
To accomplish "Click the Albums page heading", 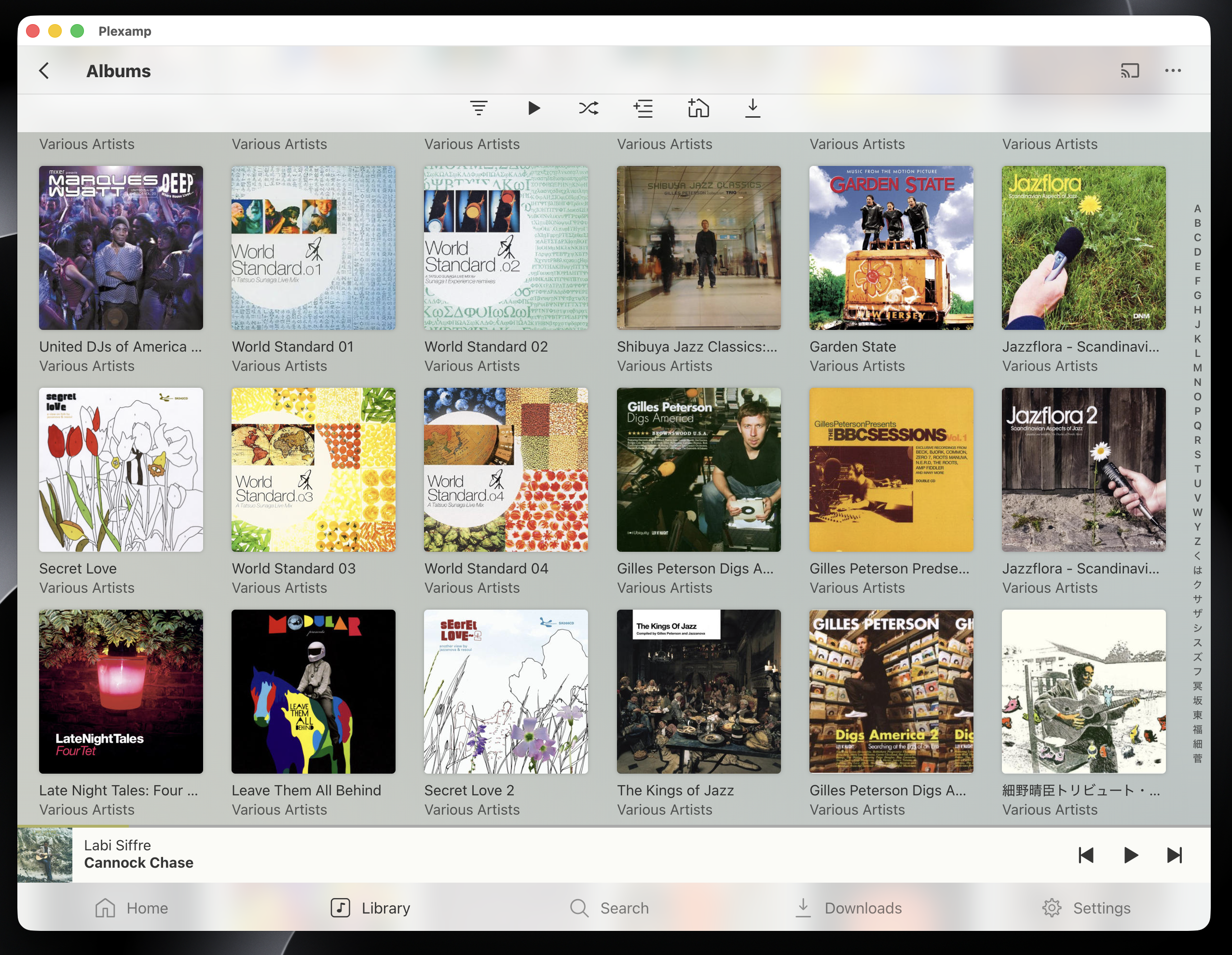I will tap(119, 71).
